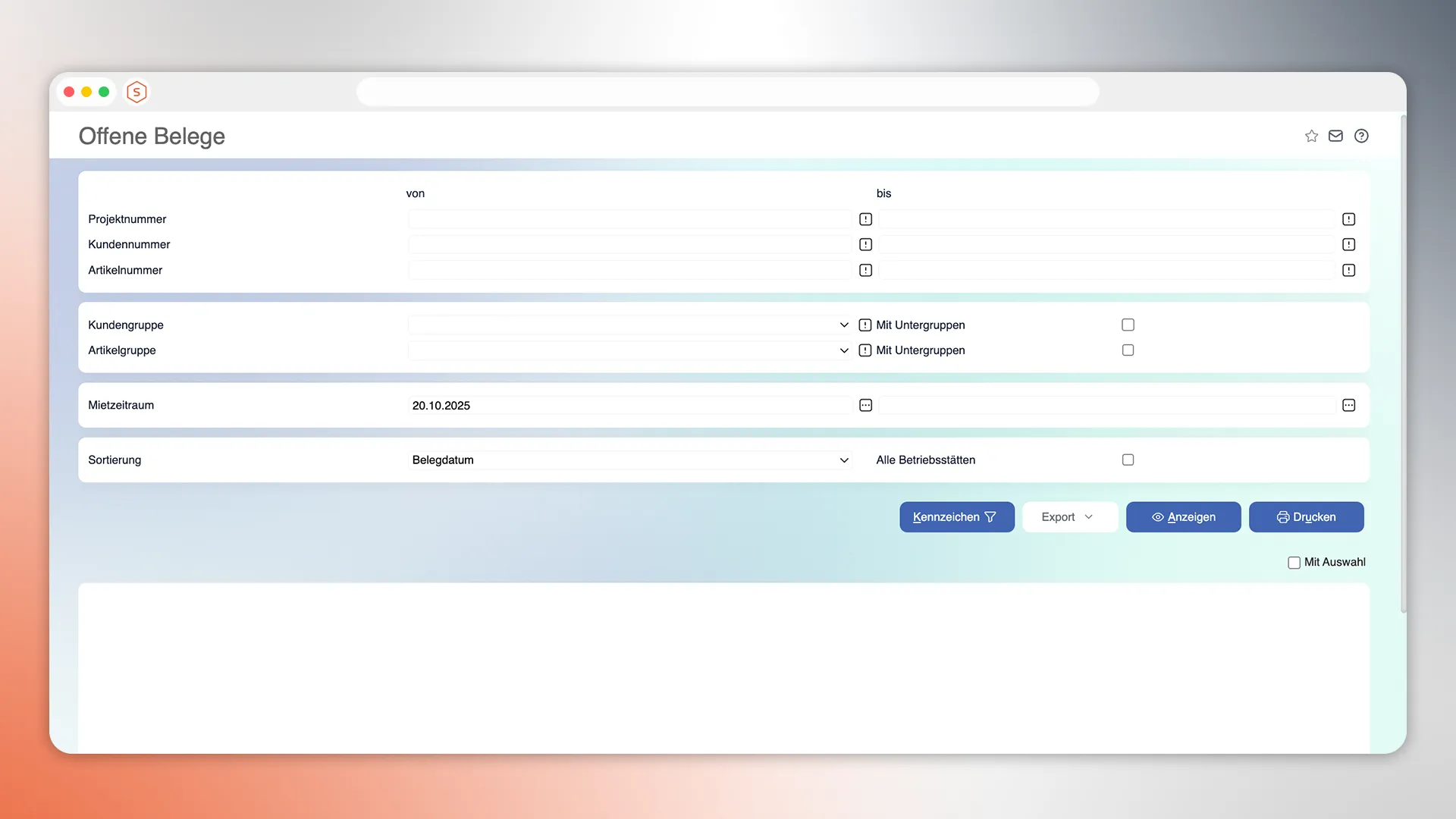This screenshot has width=1456, height=819.
Task: Enable Mit Untergruppen for Kundengruppe
Action: [1128, 325]
